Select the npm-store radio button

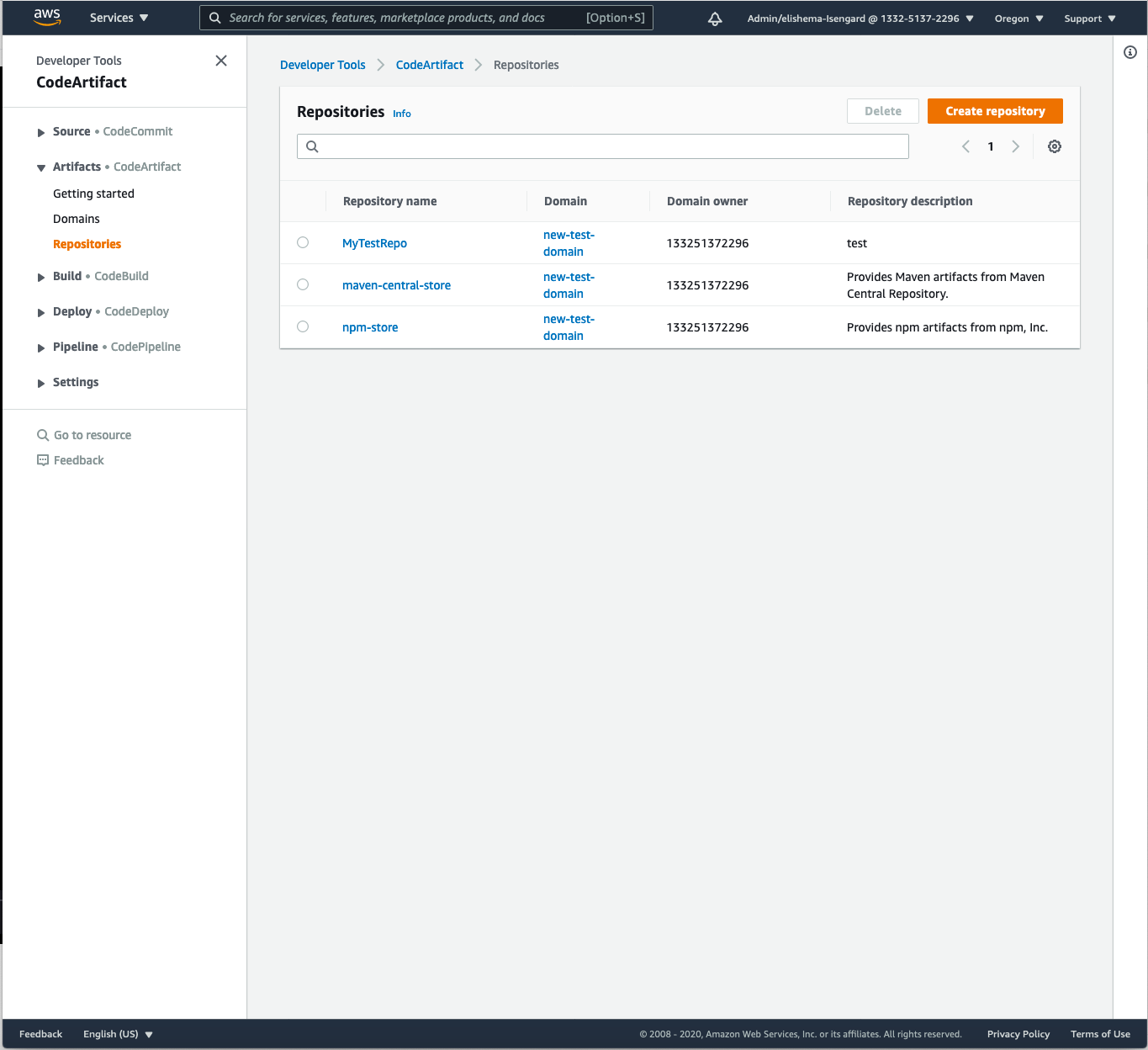point(303,326)
